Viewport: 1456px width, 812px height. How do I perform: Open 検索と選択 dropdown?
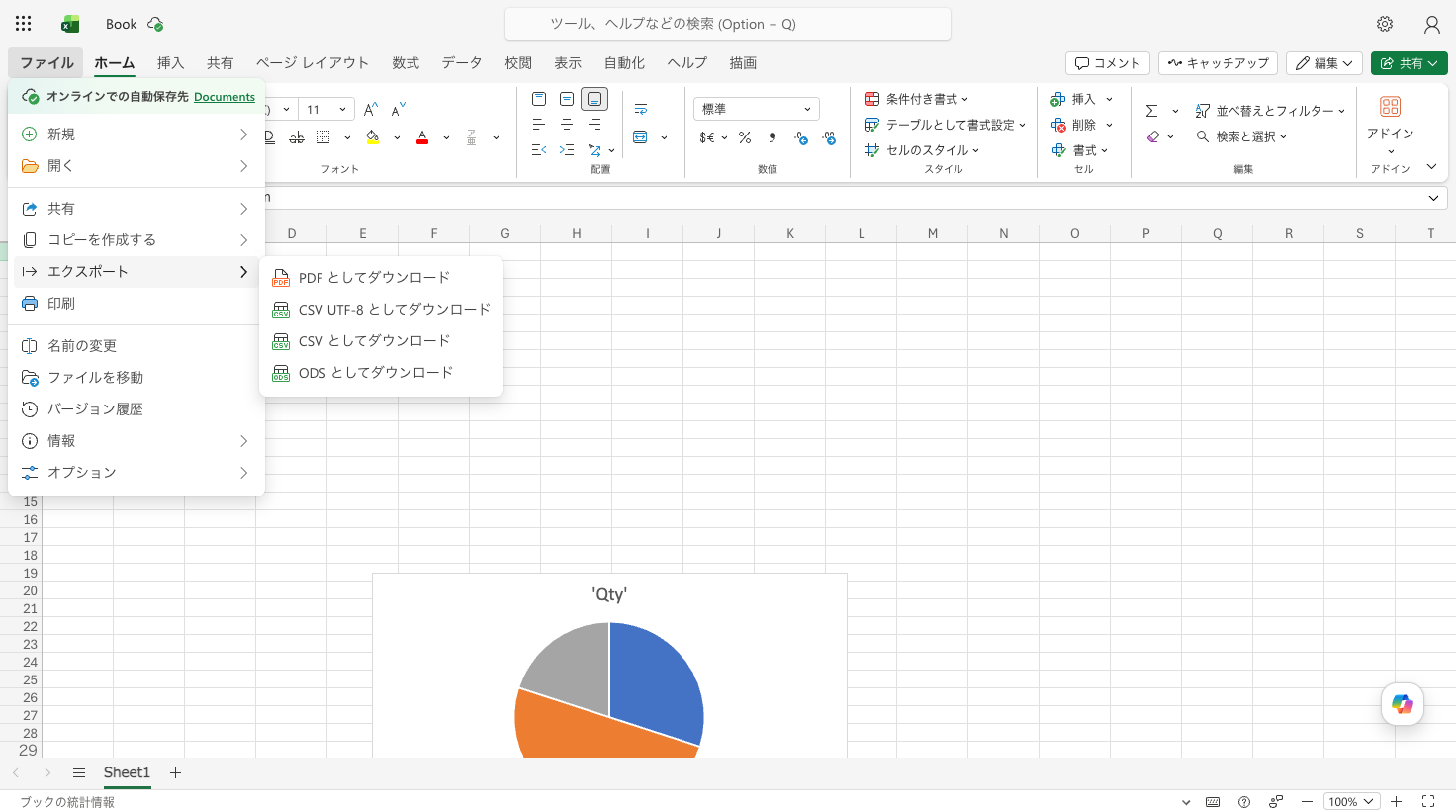1241,136
